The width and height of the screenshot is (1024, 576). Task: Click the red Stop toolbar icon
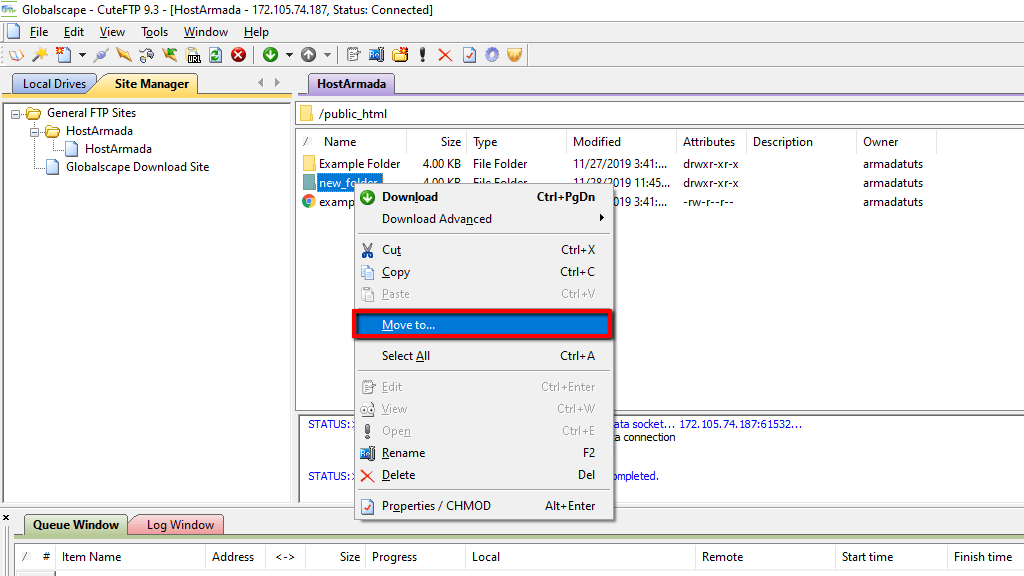click(238, 55)
